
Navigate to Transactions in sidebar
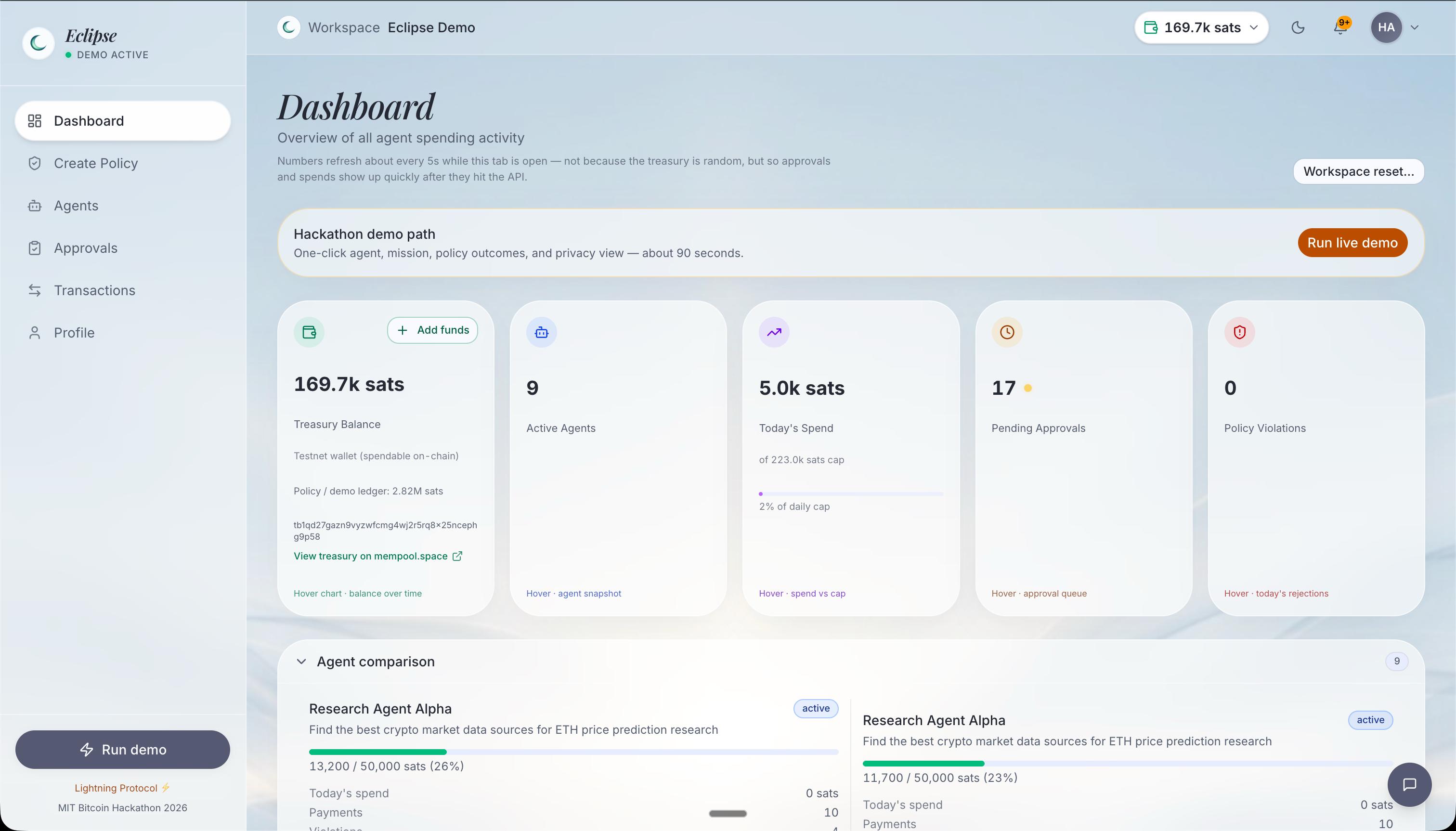pyautogui.click(x=94, y=290)
